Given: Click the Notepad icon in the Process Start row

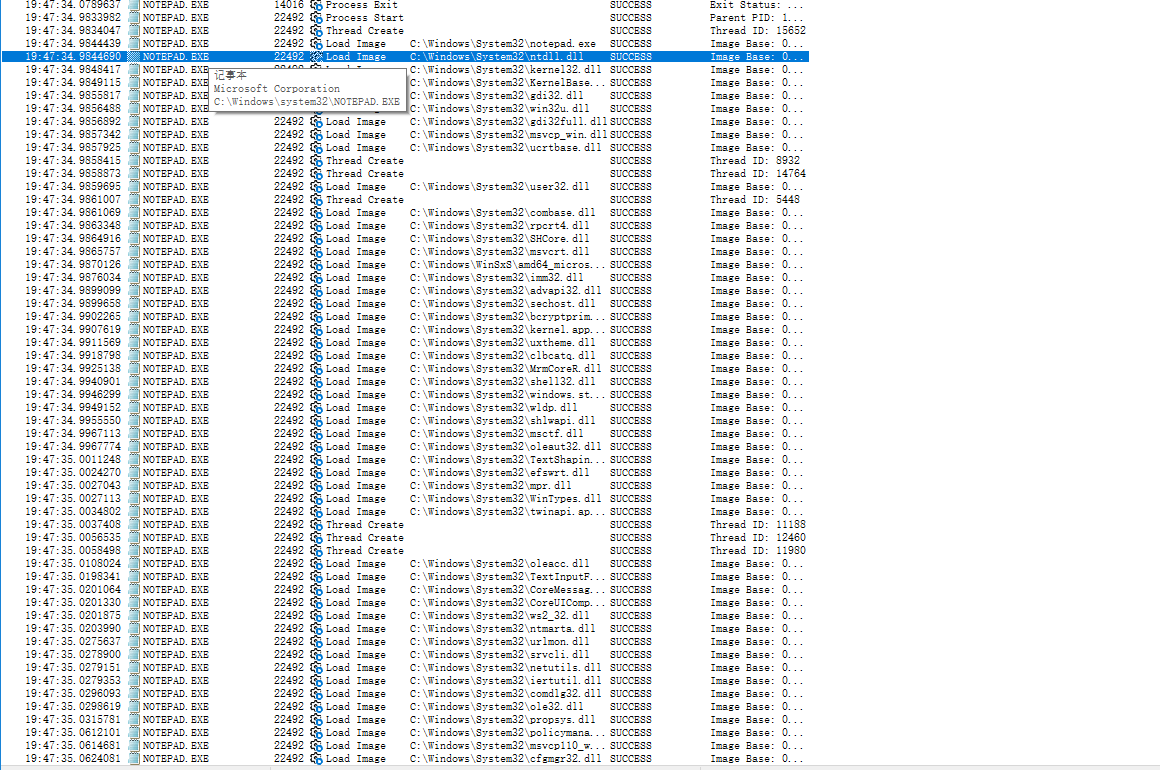Looking at the screenshot, I should click(134, 18).
